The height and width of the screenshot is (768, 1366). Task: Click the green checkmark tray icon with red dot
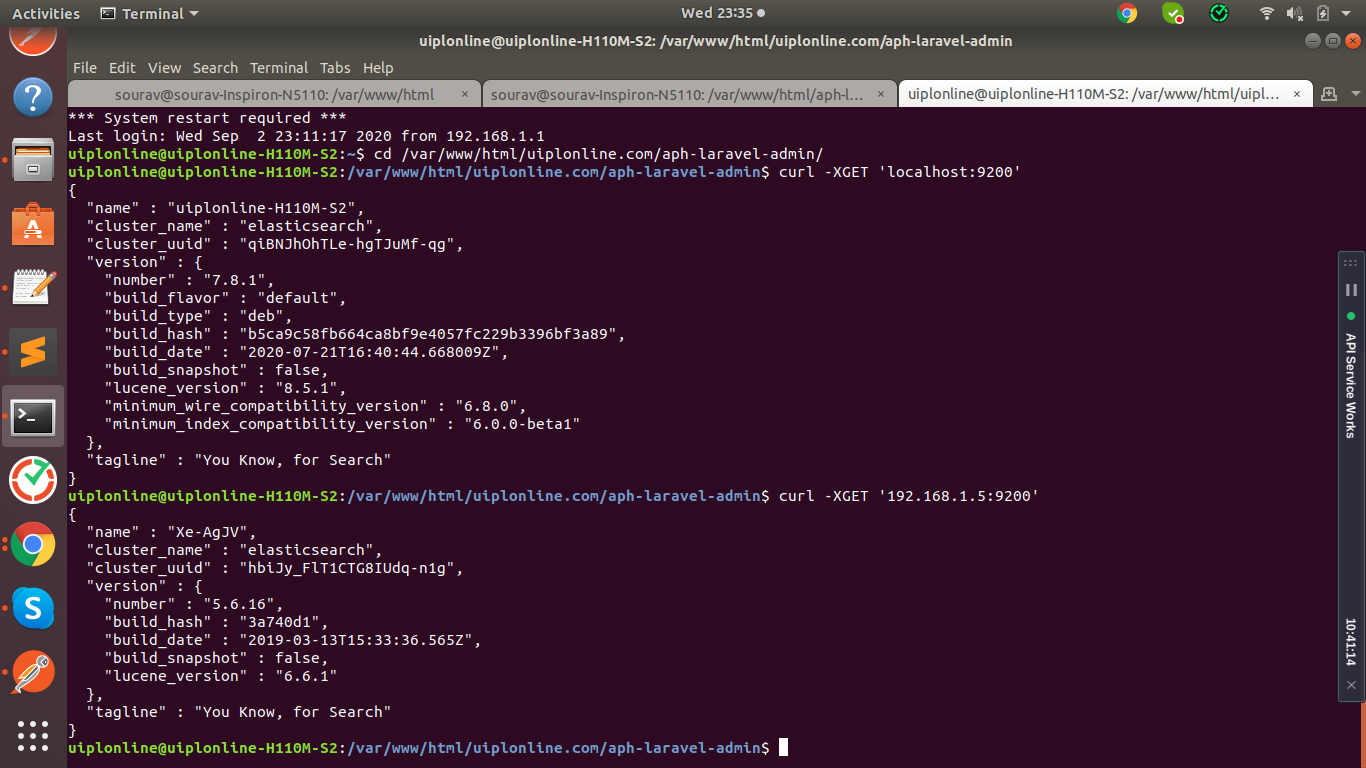click(1173, 13)
